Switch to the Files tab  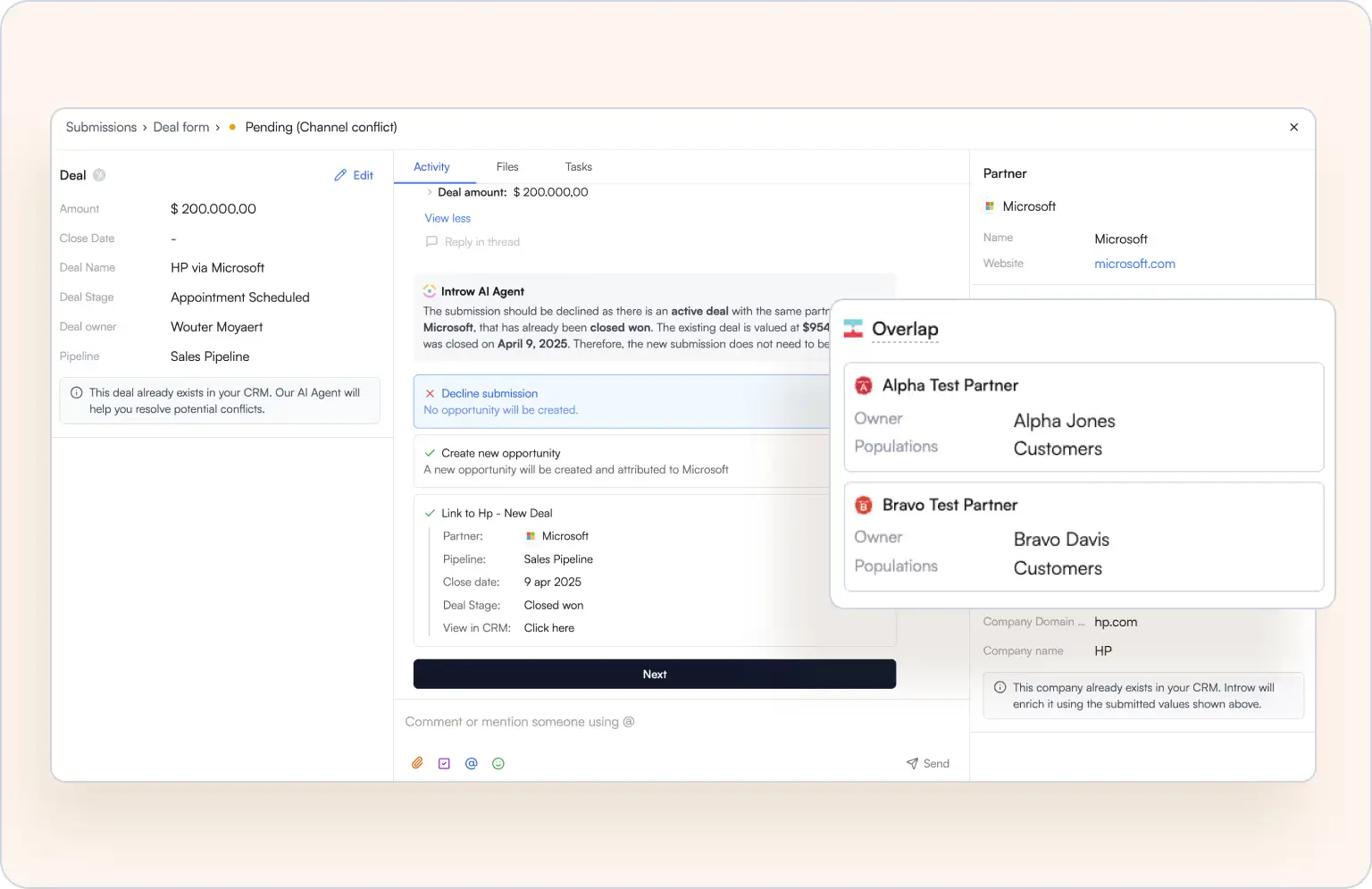tap(507, 167)
